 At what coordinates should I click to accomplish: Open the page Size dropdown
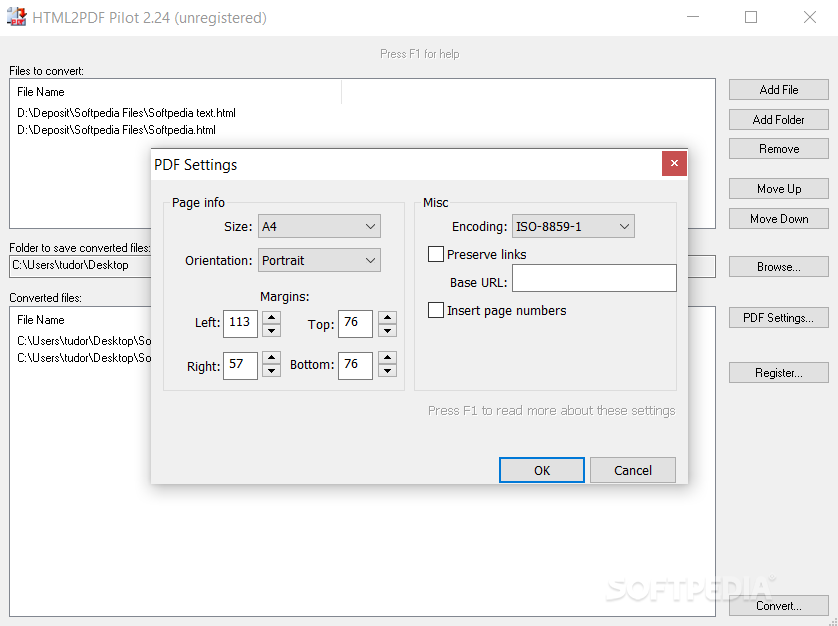319,226
